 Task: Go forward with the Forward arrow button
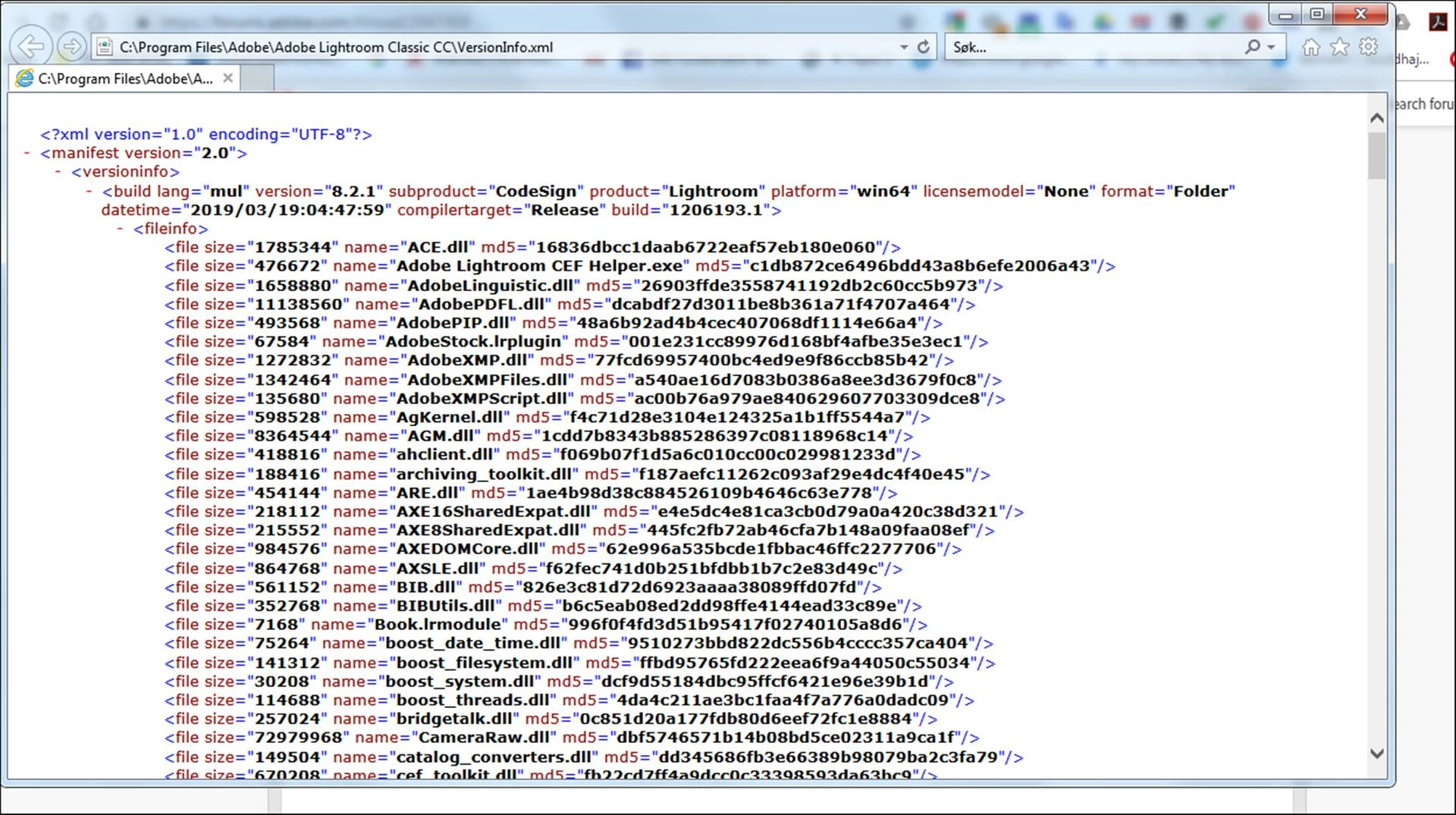[71, 47]
